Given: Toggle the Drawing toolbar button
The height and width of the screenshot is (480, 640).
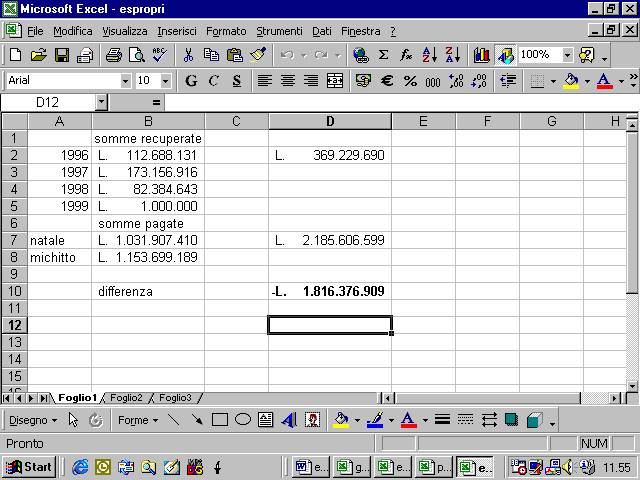Looking at the screenshot, I should pos(505,55).
